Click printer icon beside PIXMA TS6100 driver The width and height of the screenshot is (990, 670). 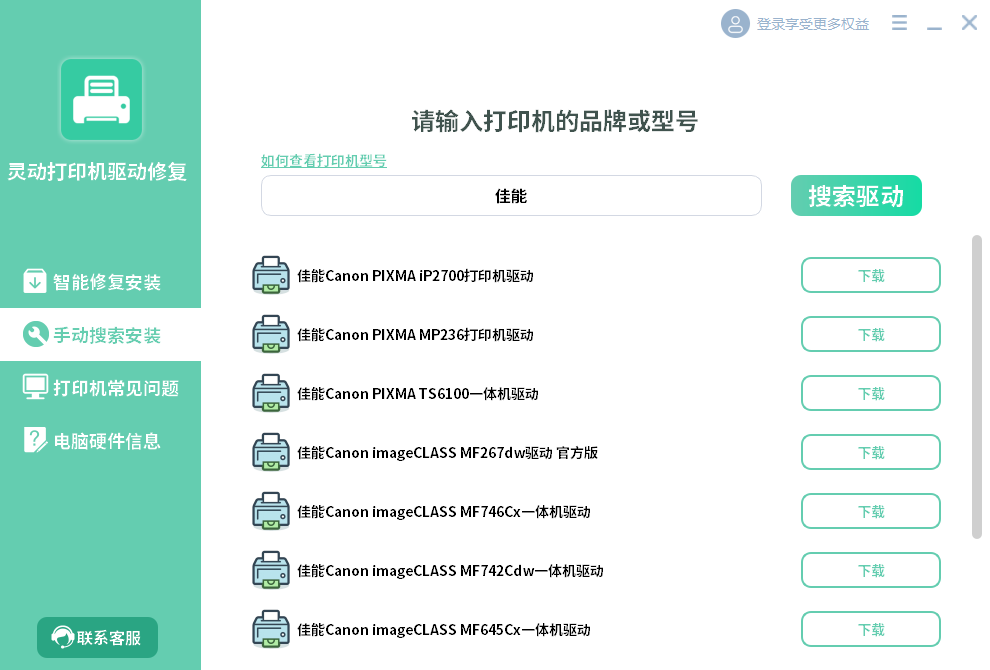[x=271, y=394]
